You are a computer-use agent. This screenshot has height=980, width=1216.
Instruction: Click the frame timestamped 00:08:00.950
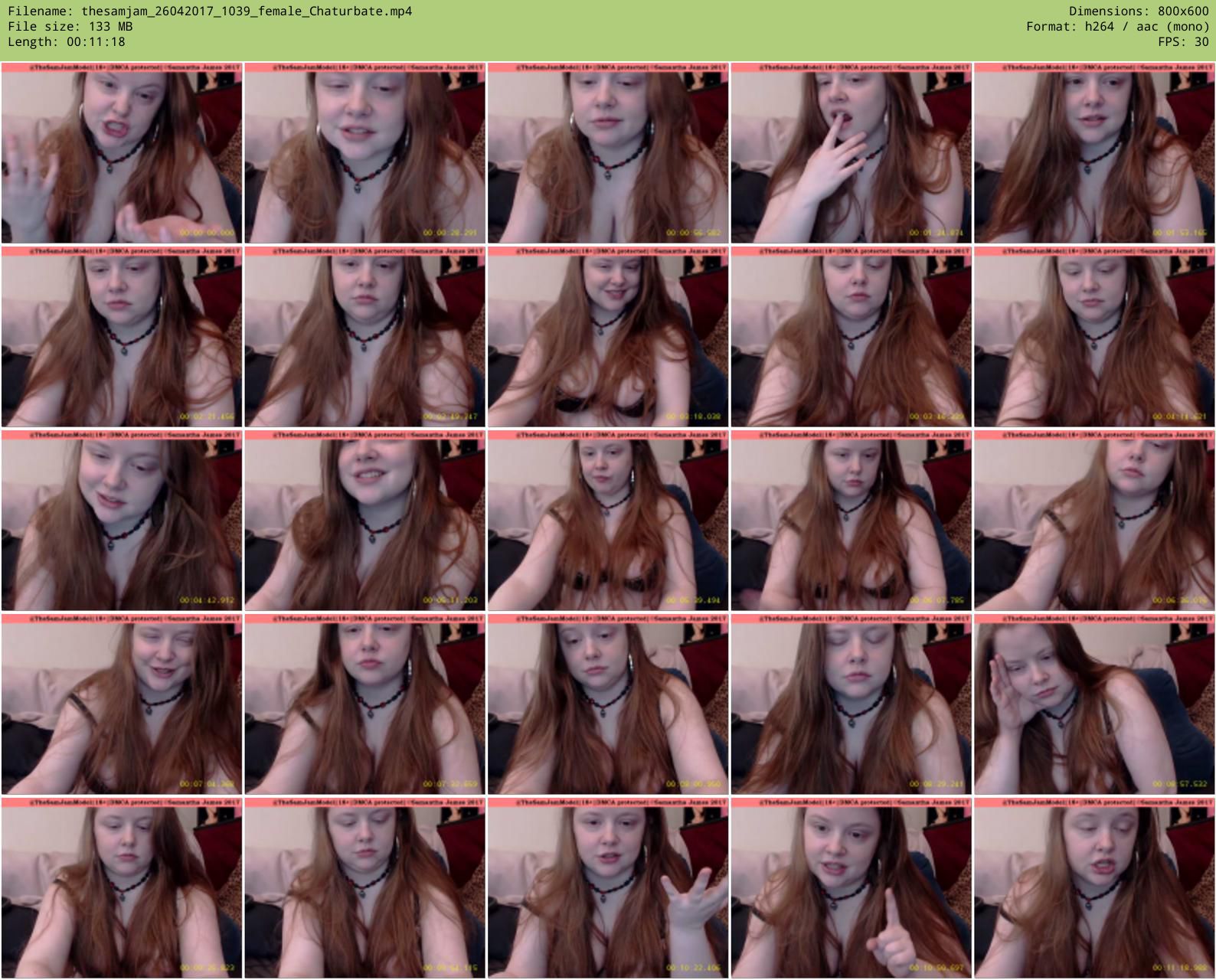(x=608, y=704)
